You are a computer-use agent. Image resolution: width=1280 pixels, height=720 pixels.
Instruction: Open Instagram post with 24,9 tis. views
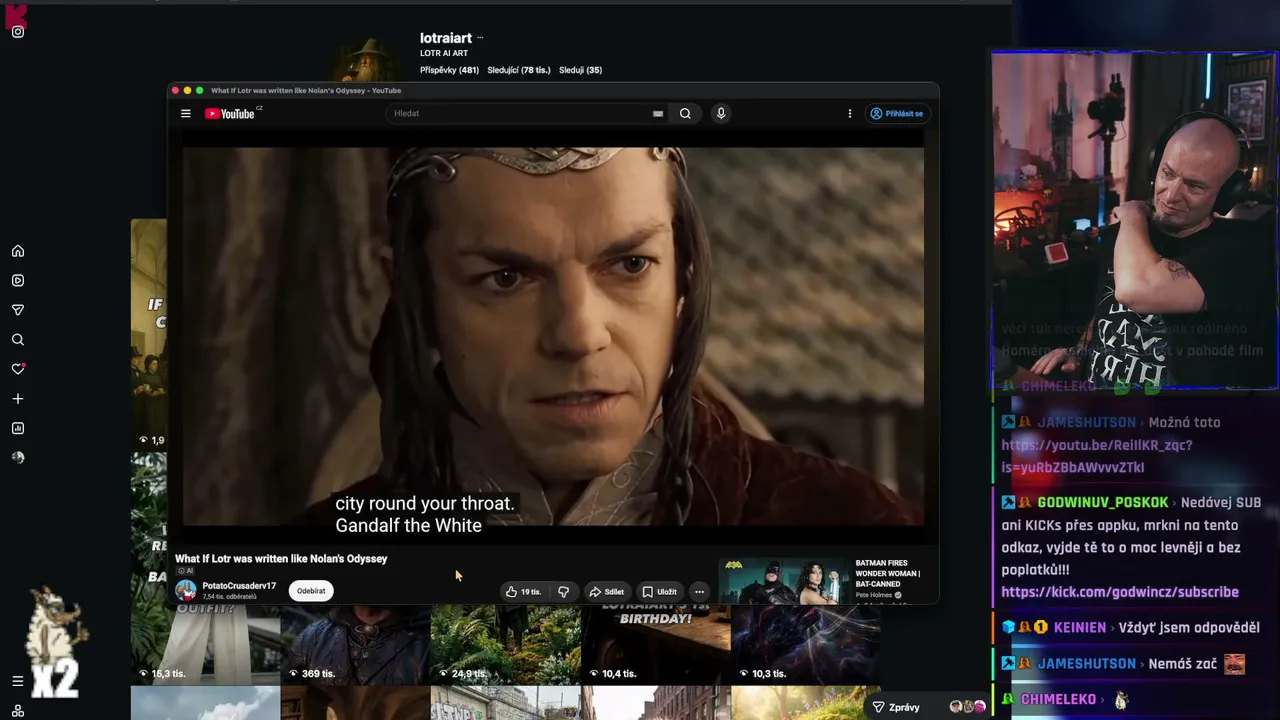pyautogui.click(x=505, y=645)
